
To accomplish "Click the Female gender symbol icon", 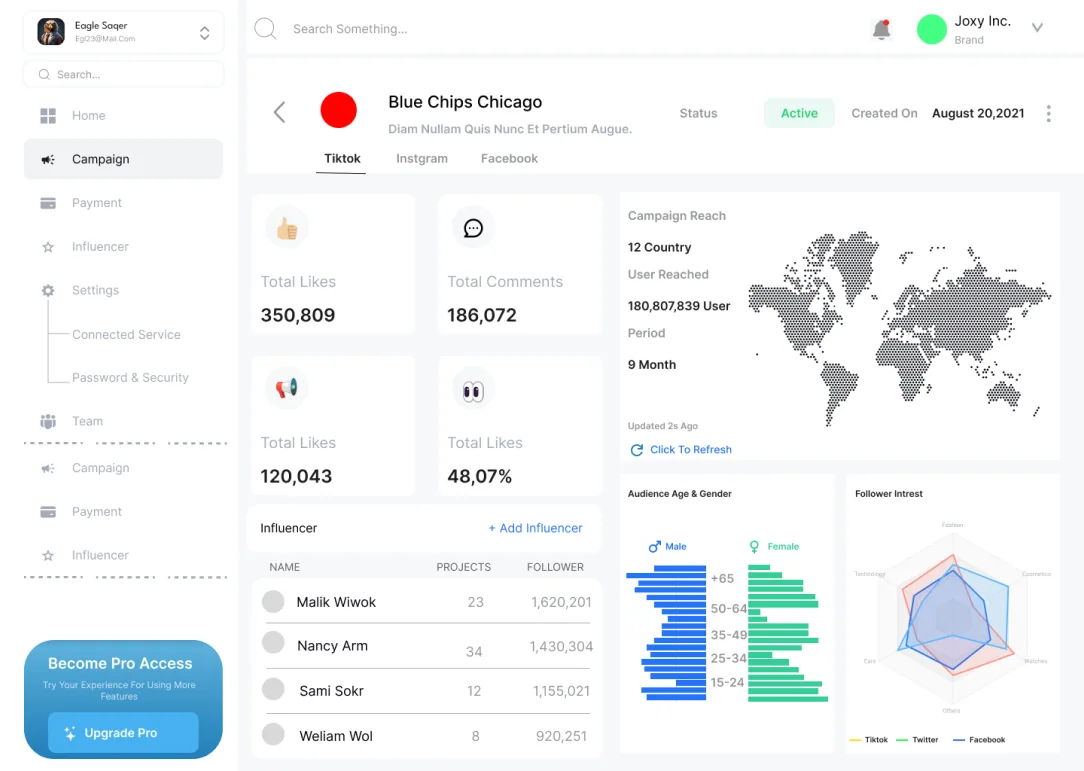I will [754, 546].
